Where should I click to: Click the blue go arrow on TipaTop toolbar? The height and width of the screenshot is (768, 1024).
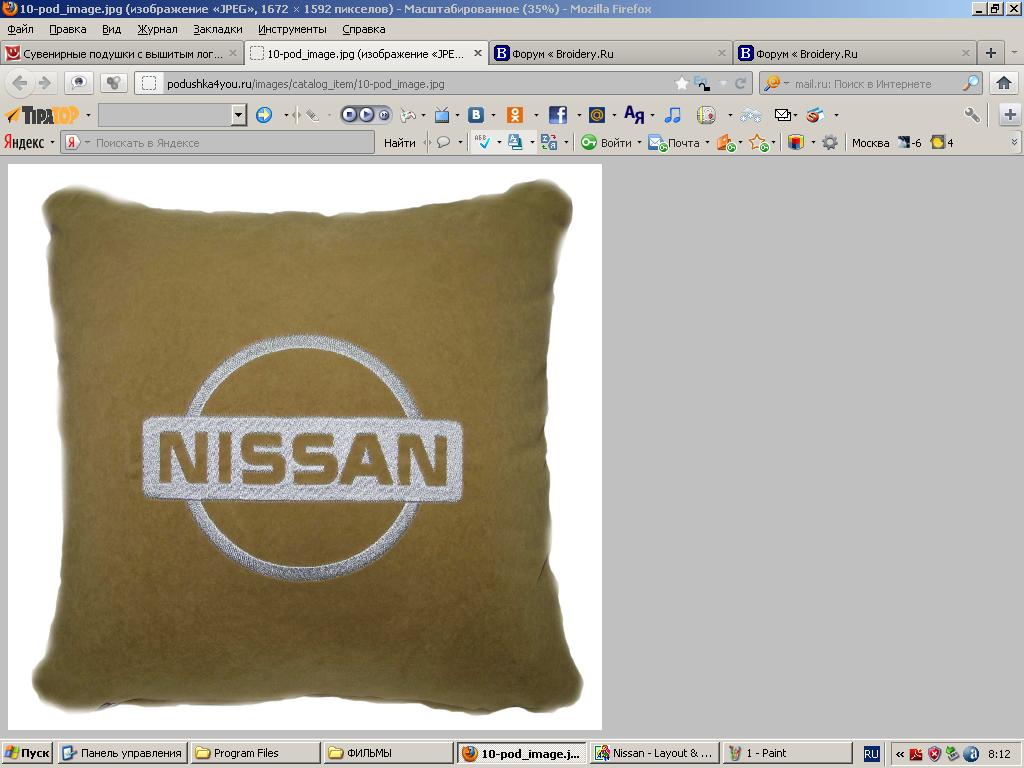click(264, 115)
